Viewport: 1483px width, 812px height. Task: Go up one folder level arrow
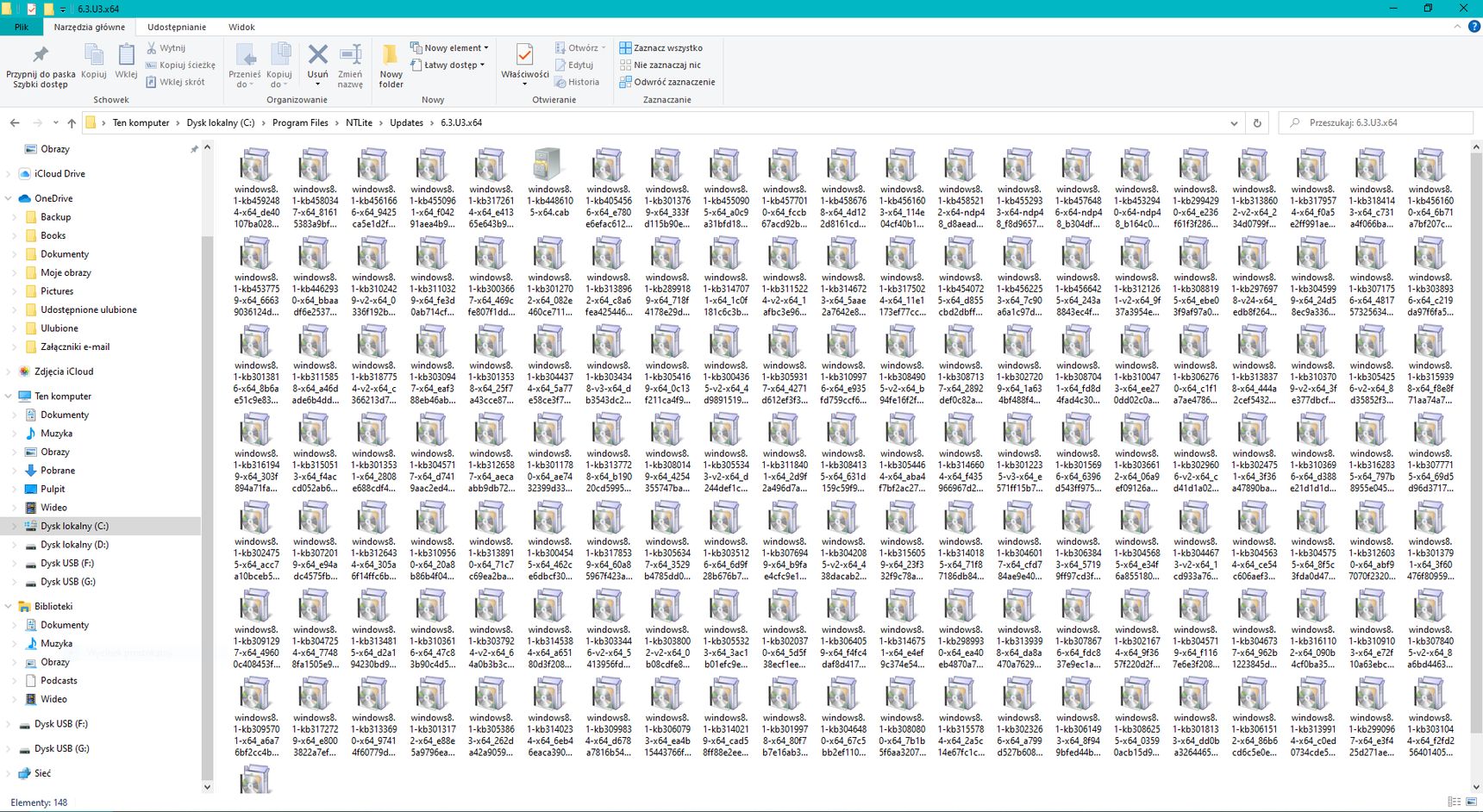pyautogui.click(x=72, y=123)
